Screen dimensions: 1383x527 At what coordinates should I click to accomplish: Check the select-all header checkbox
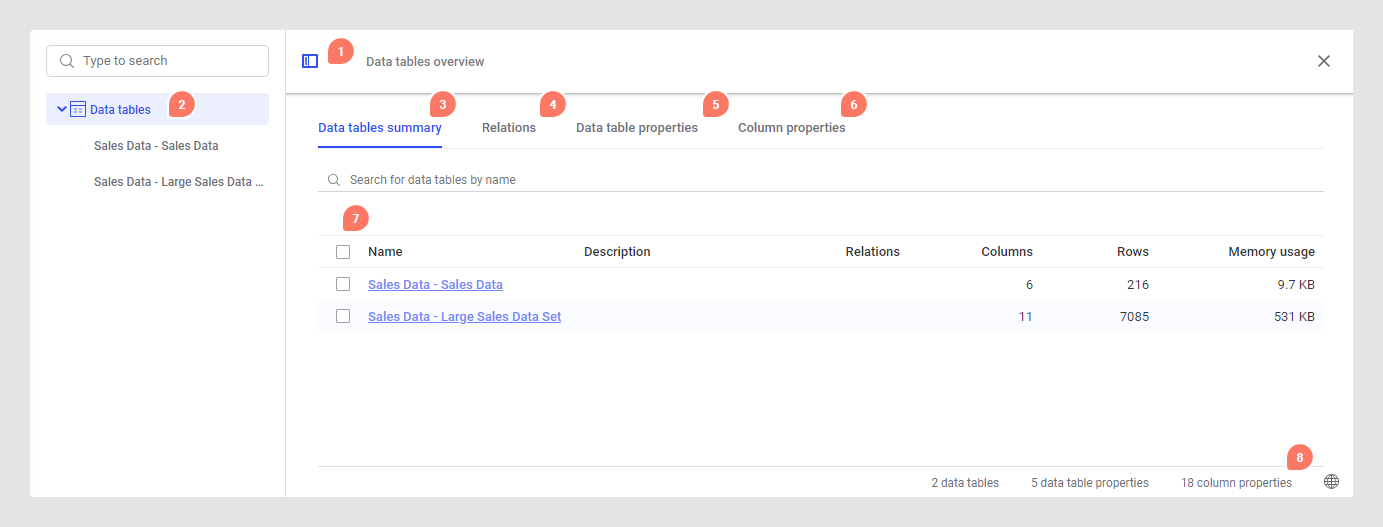343,252
